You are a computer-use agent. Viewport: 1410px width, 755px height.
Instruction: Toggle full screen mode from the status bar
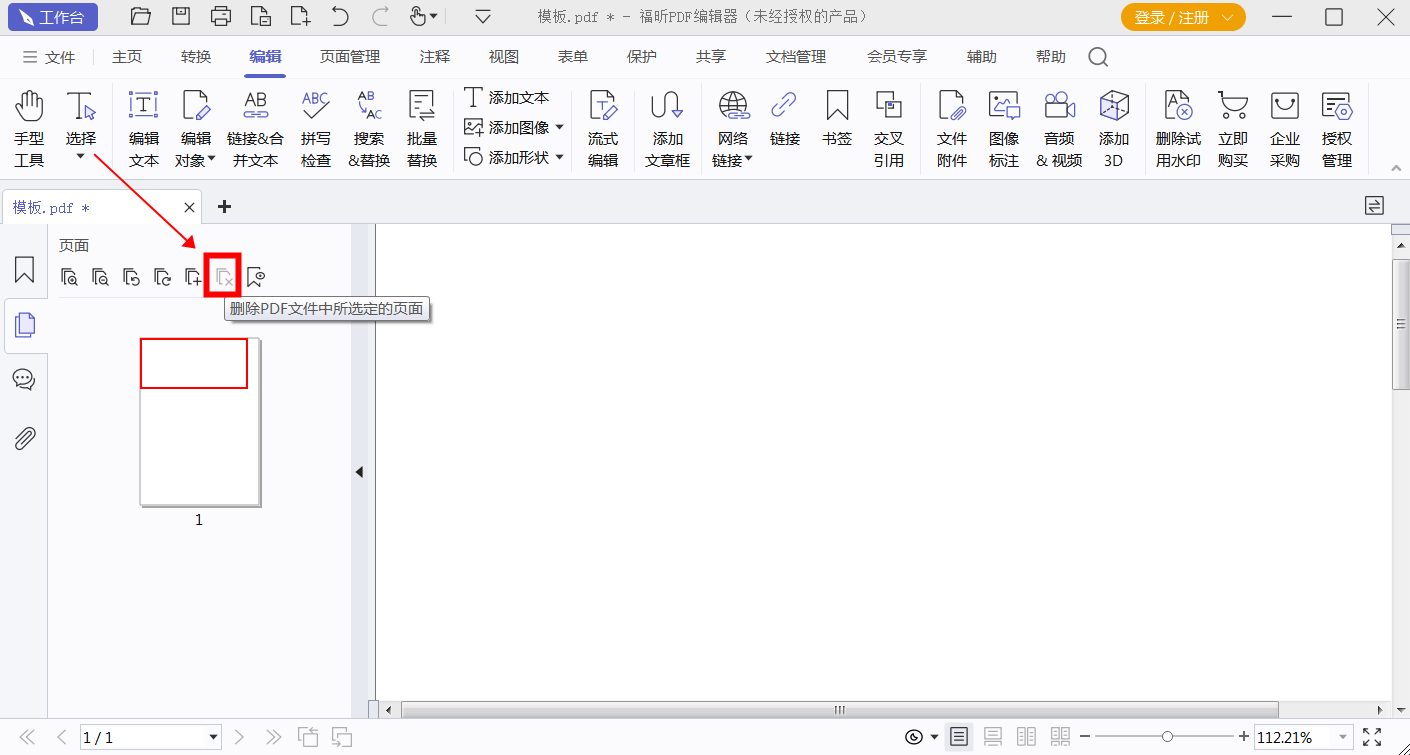pyautogui.click(x=1374, y=737)
